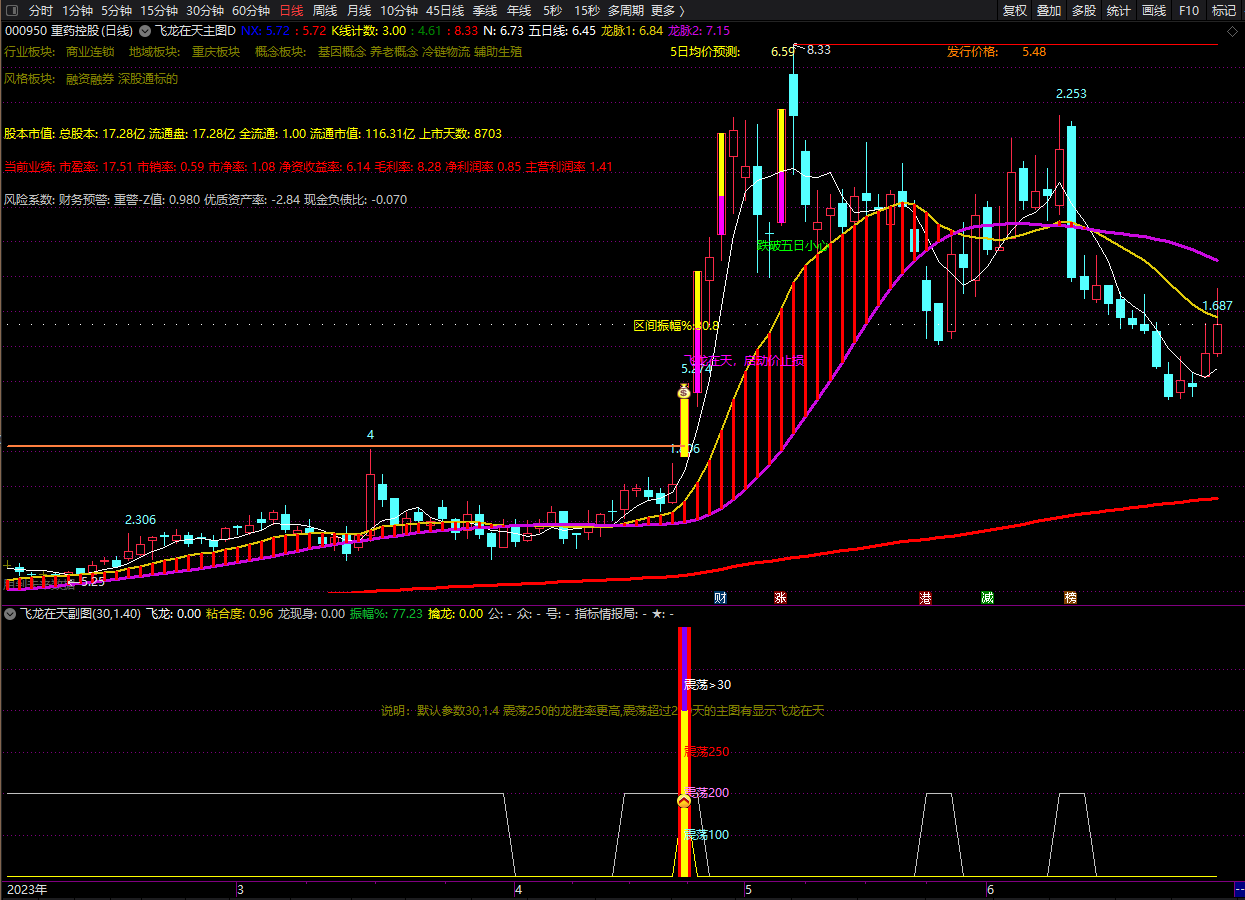Select the 5分钟 period
The height and width of the screenshot is (900, 1245).
pos(116,10)
